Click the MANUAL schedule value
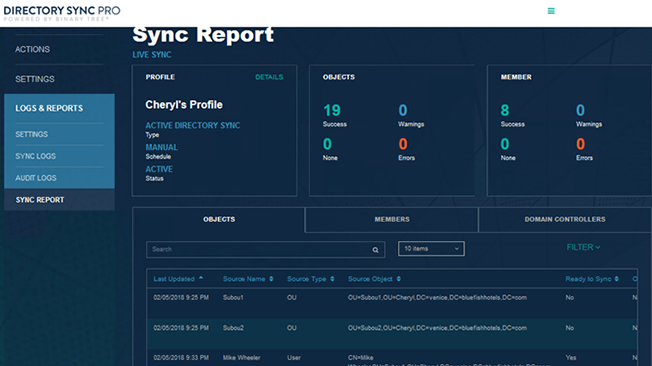 point(161,147)
